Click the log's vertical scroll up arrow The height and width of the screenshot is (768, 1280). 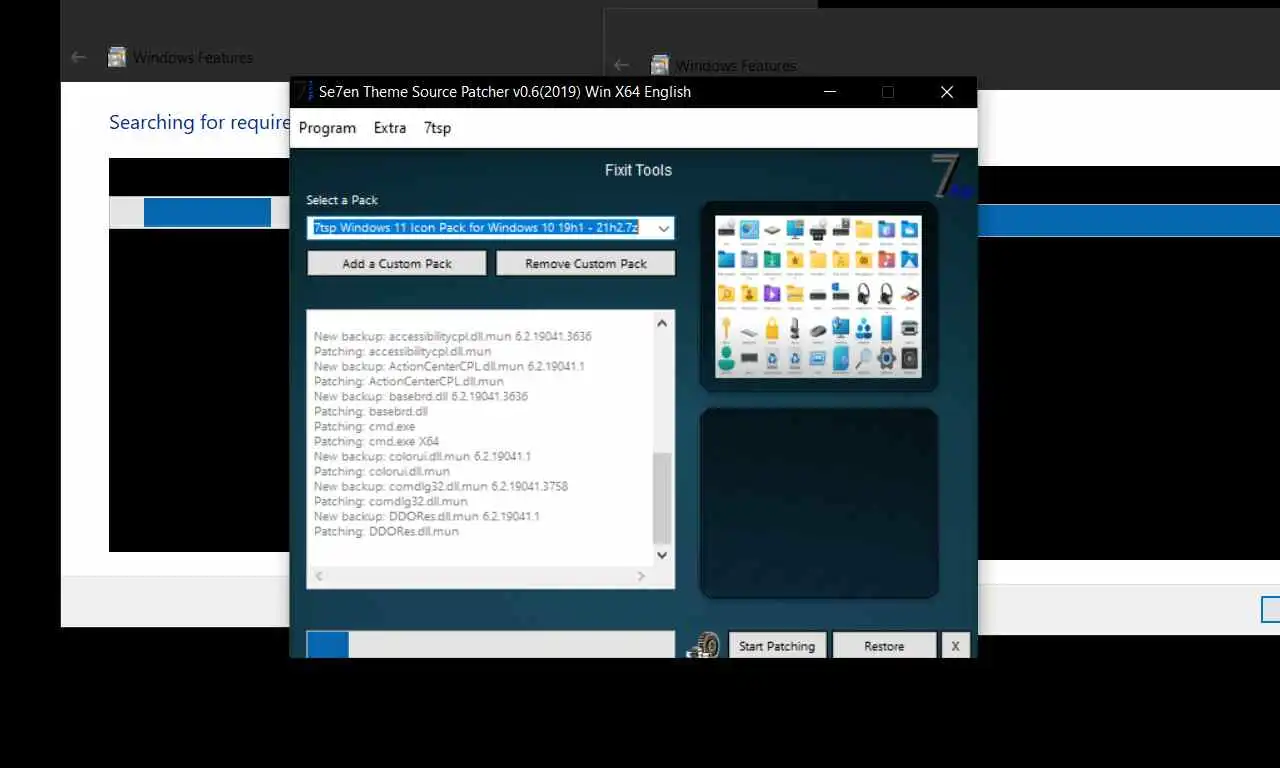pos(662,323)
